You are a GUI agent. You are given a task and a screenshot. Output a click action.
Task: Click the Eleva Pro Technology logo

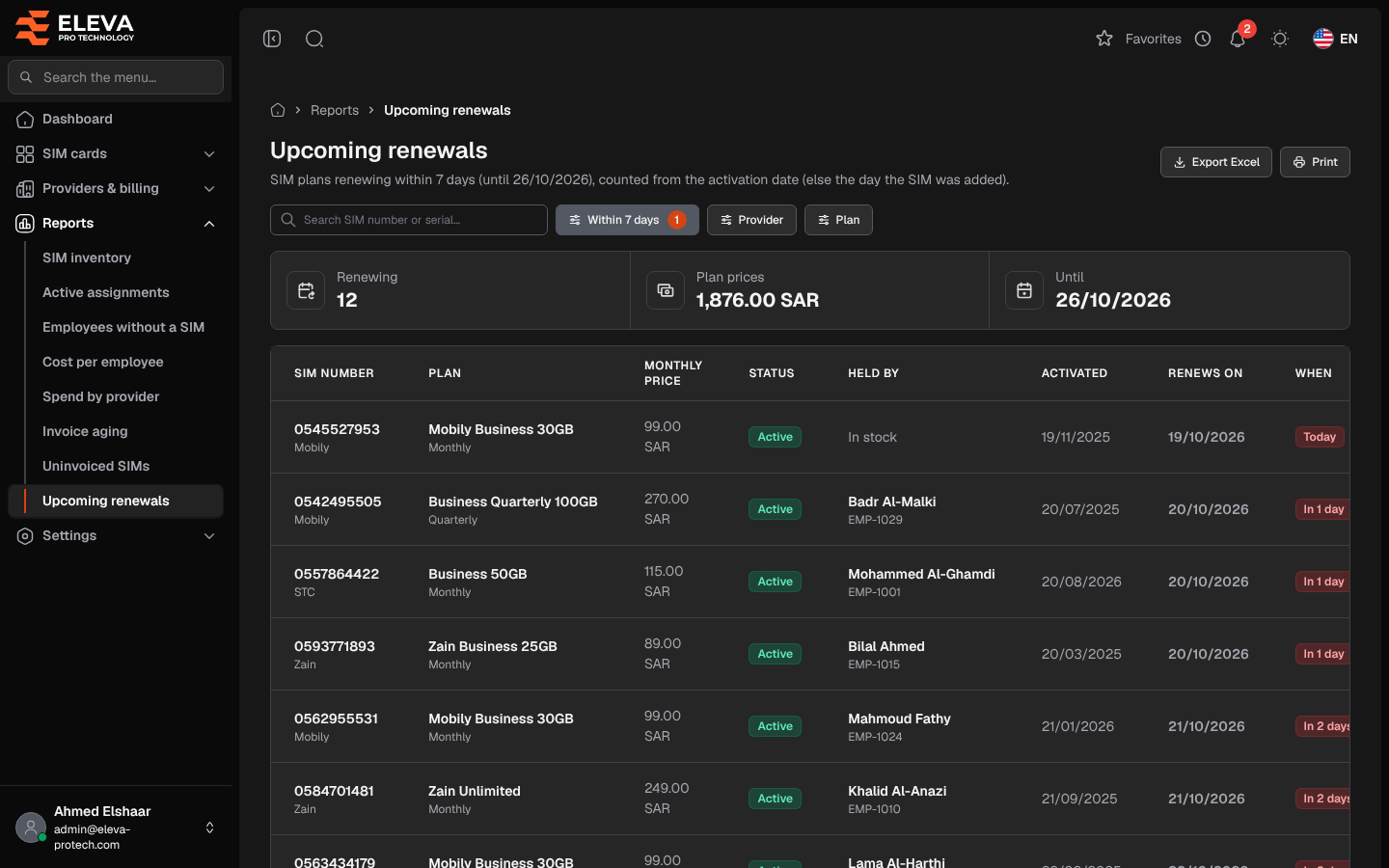[75, 27]
